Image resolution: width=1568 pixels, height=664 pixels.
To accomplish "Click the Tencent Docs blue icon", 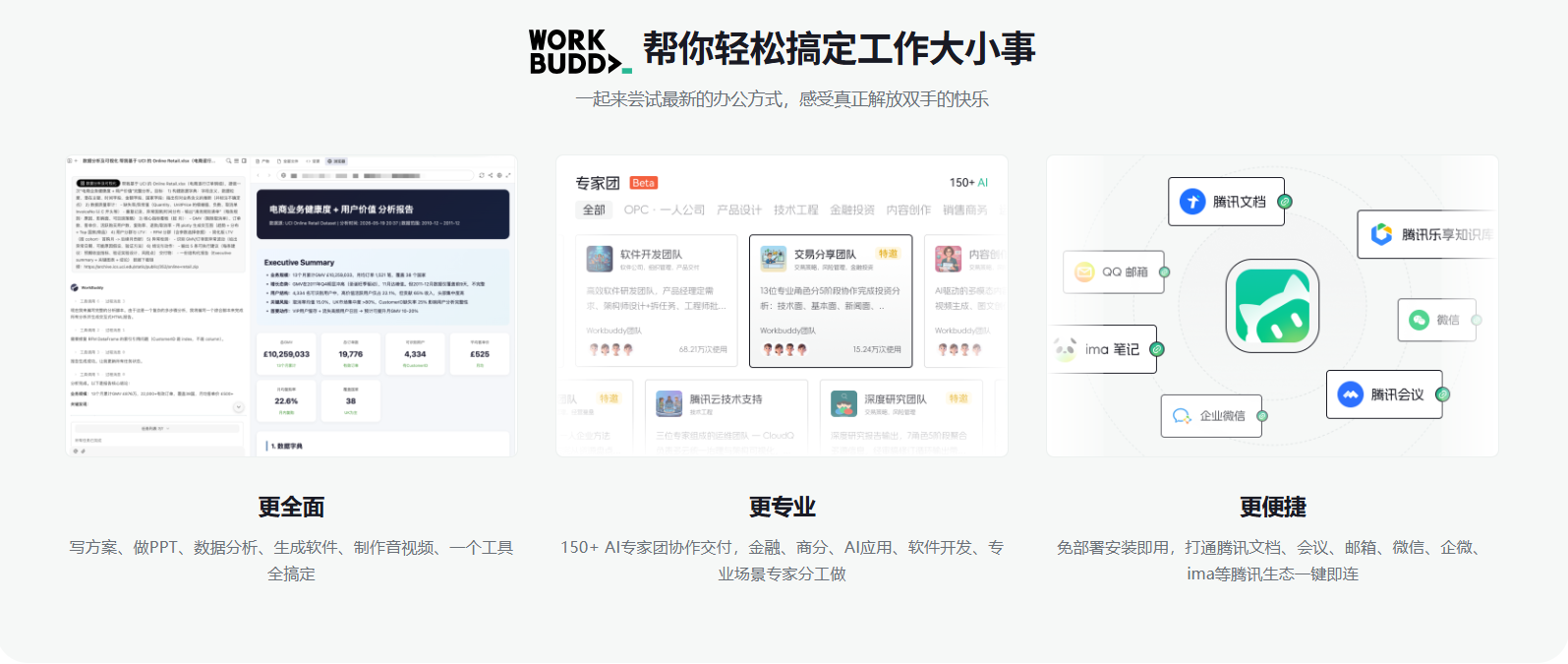I will pyautogui.click(x=1192, y=202).
